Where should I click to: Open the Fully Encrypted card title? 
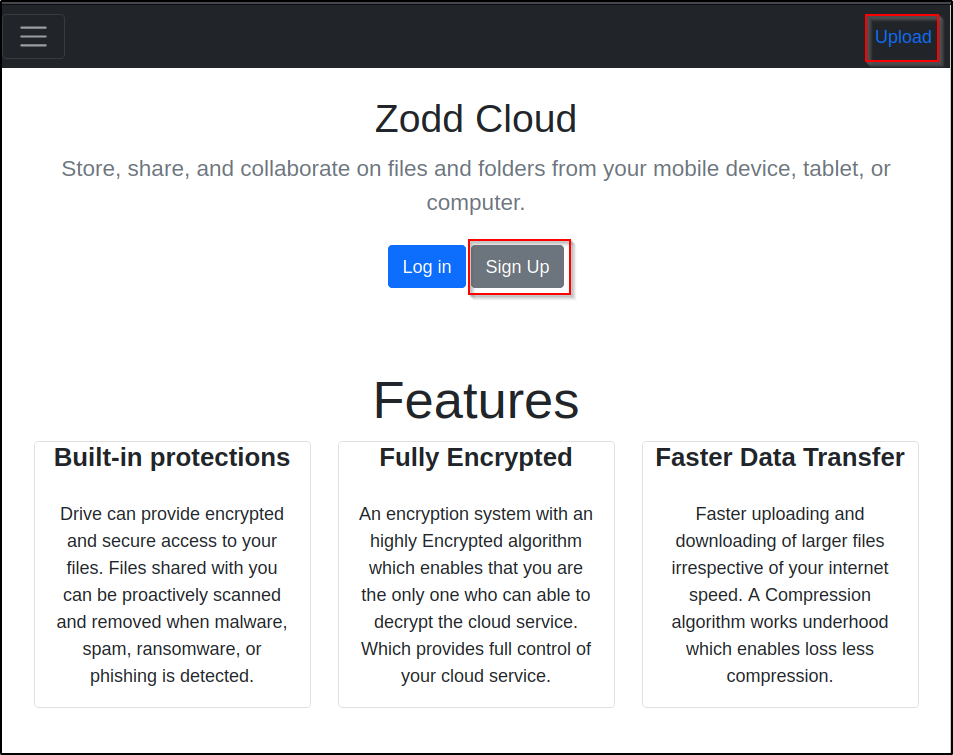point(476,457)
